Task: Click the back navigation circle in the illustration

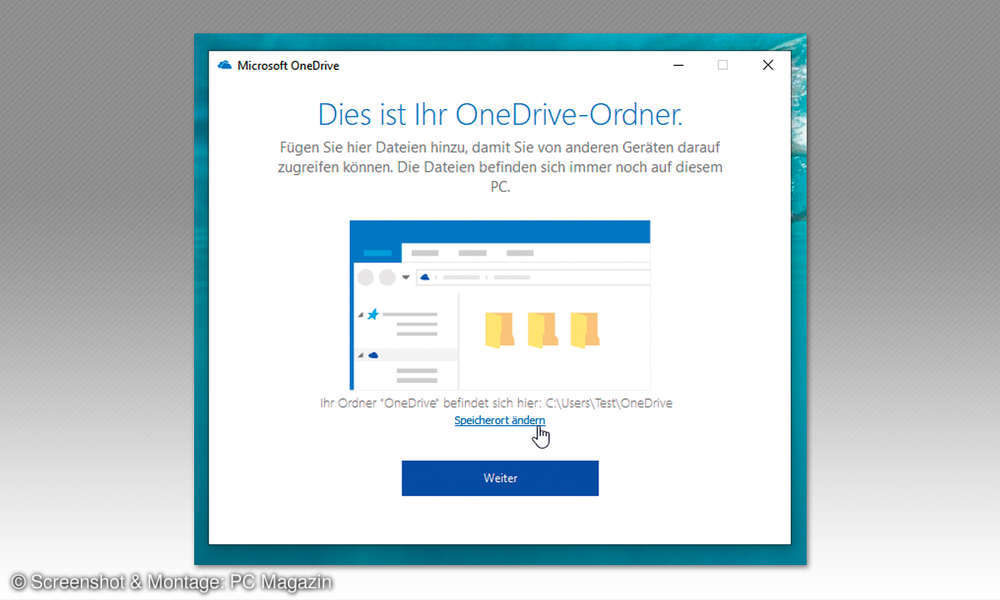Action: coord(364,277)
